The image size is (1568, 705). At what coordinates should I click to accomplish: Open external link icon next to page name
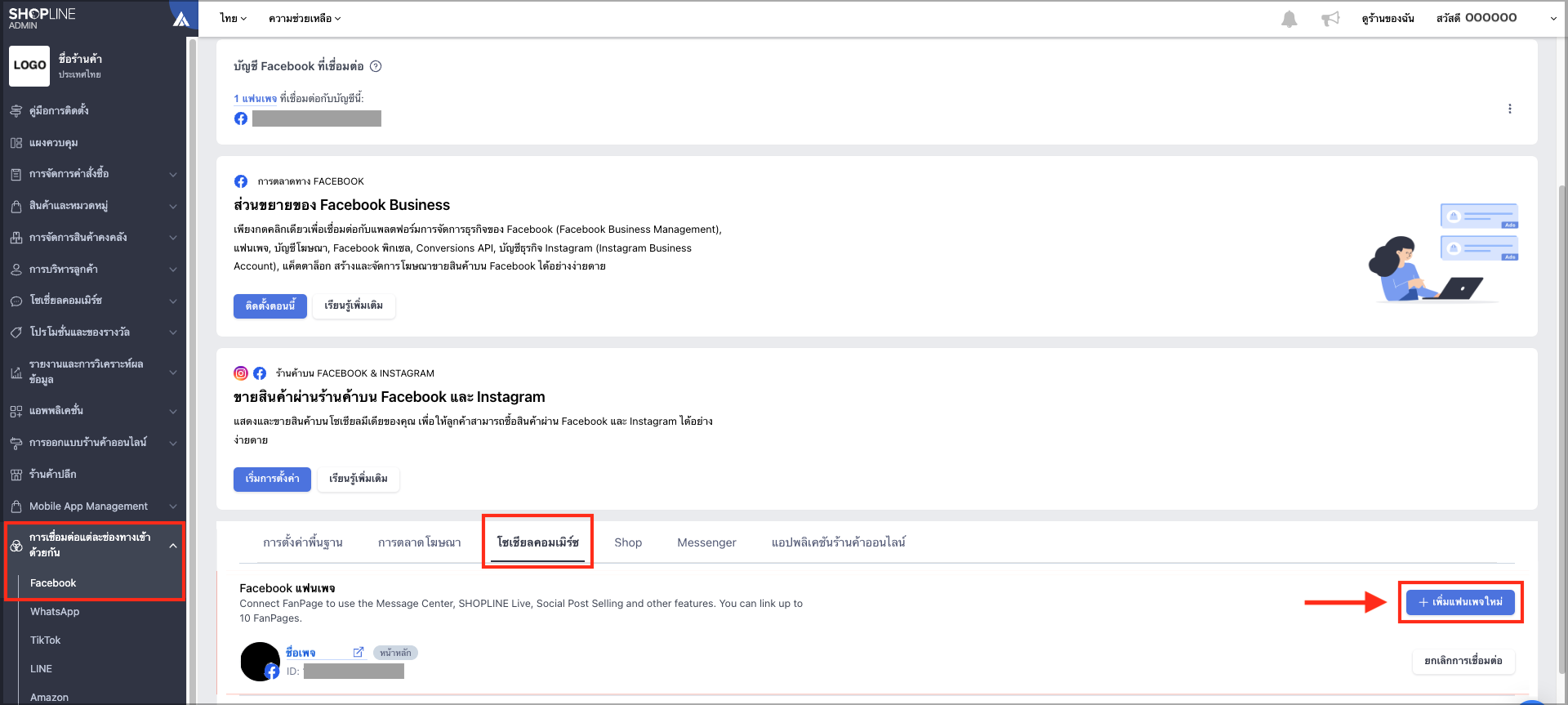358,652
